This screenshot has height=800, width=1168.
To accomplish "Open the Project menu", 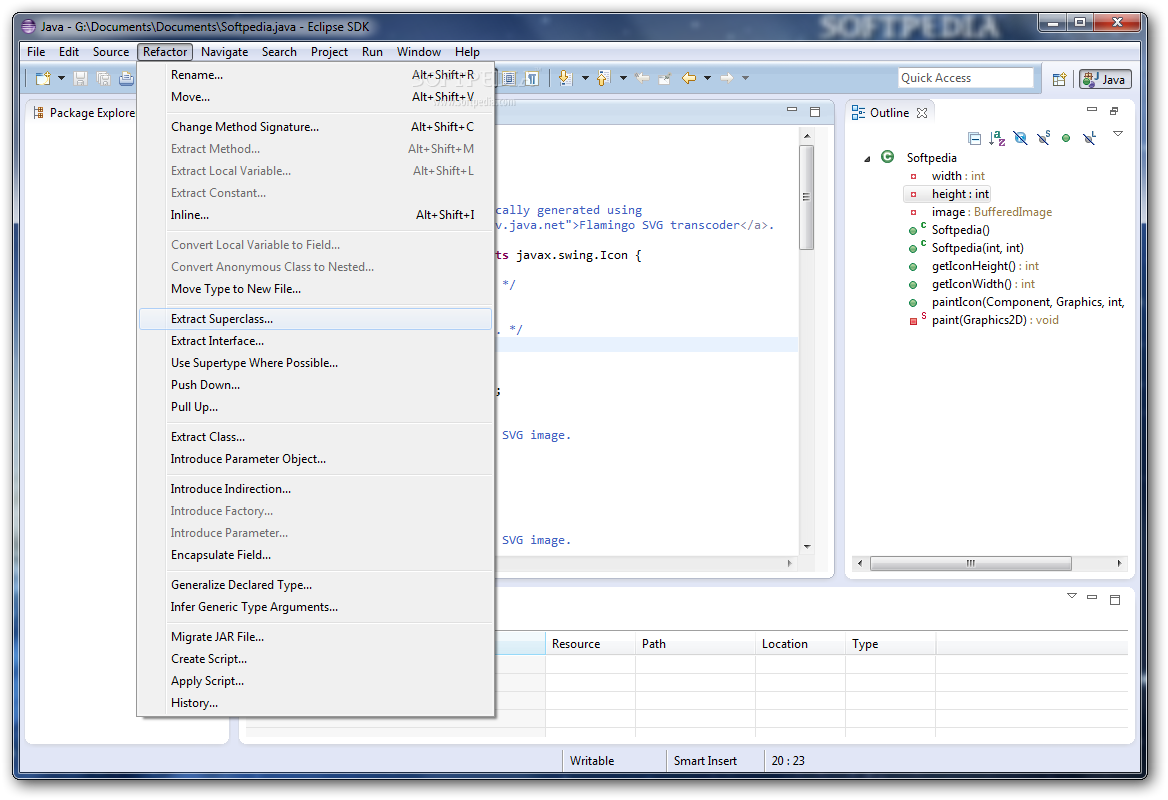I will pos(329,52).
